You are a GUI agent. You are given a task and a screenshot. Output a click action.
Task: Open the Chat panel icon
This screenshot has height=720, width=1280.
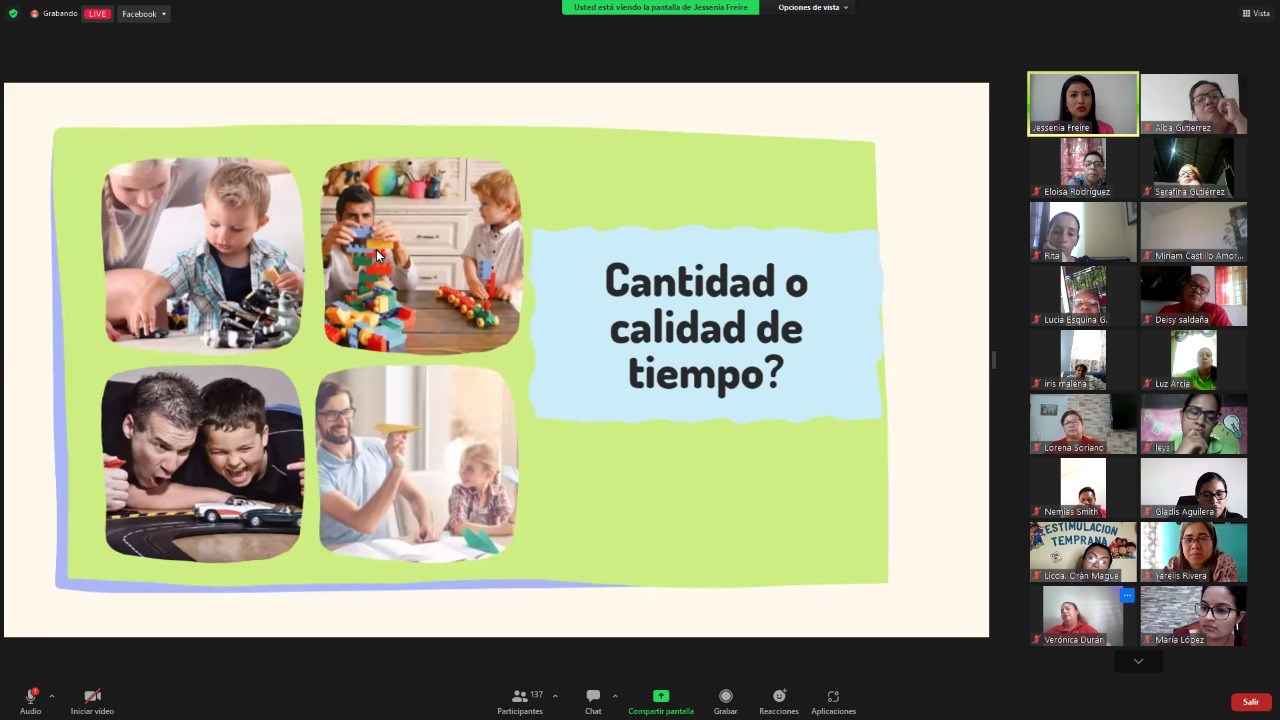point(593,696)
